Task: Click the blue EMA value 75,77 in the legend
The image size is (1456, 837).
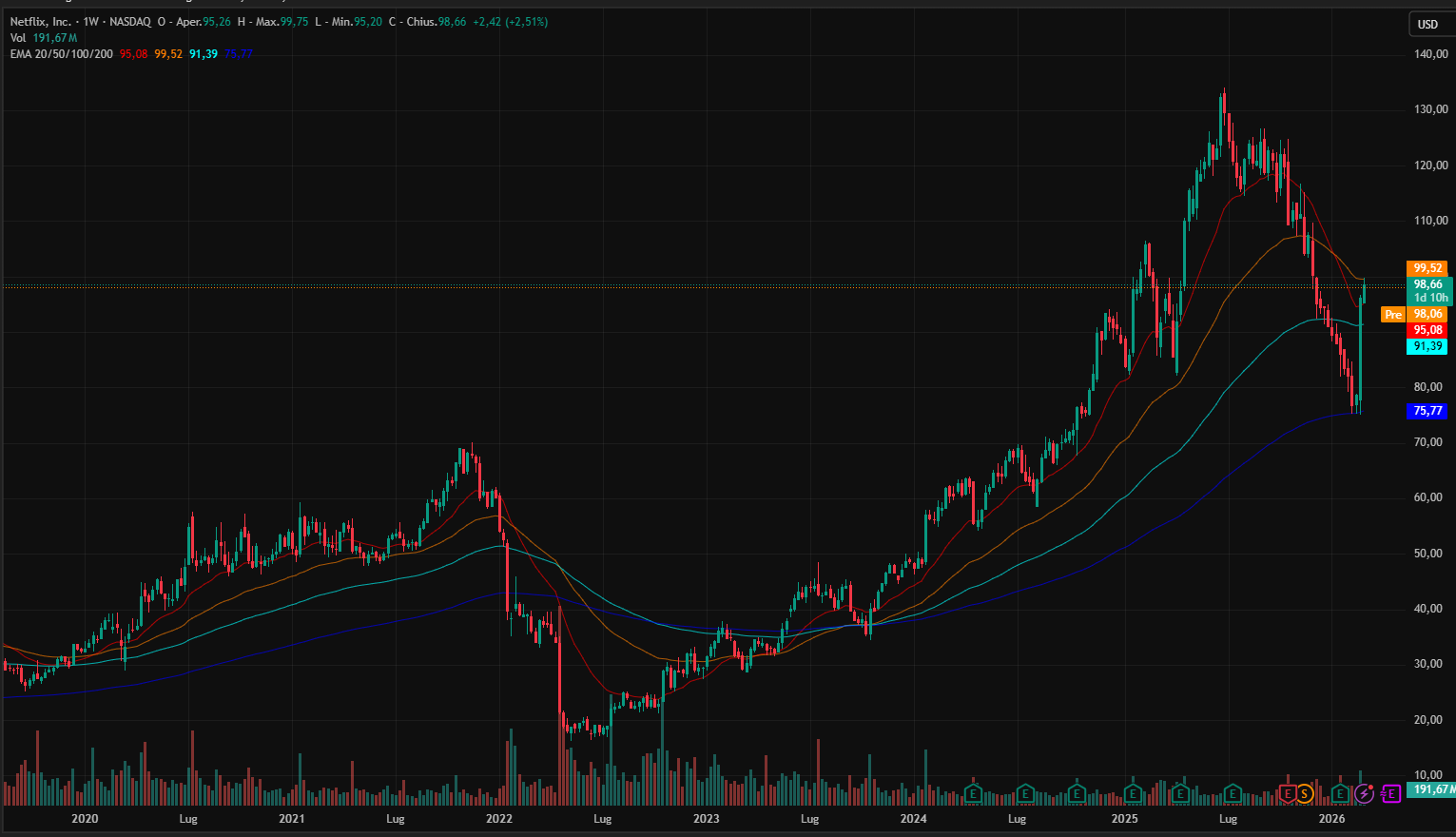Action: pos(239,54)
